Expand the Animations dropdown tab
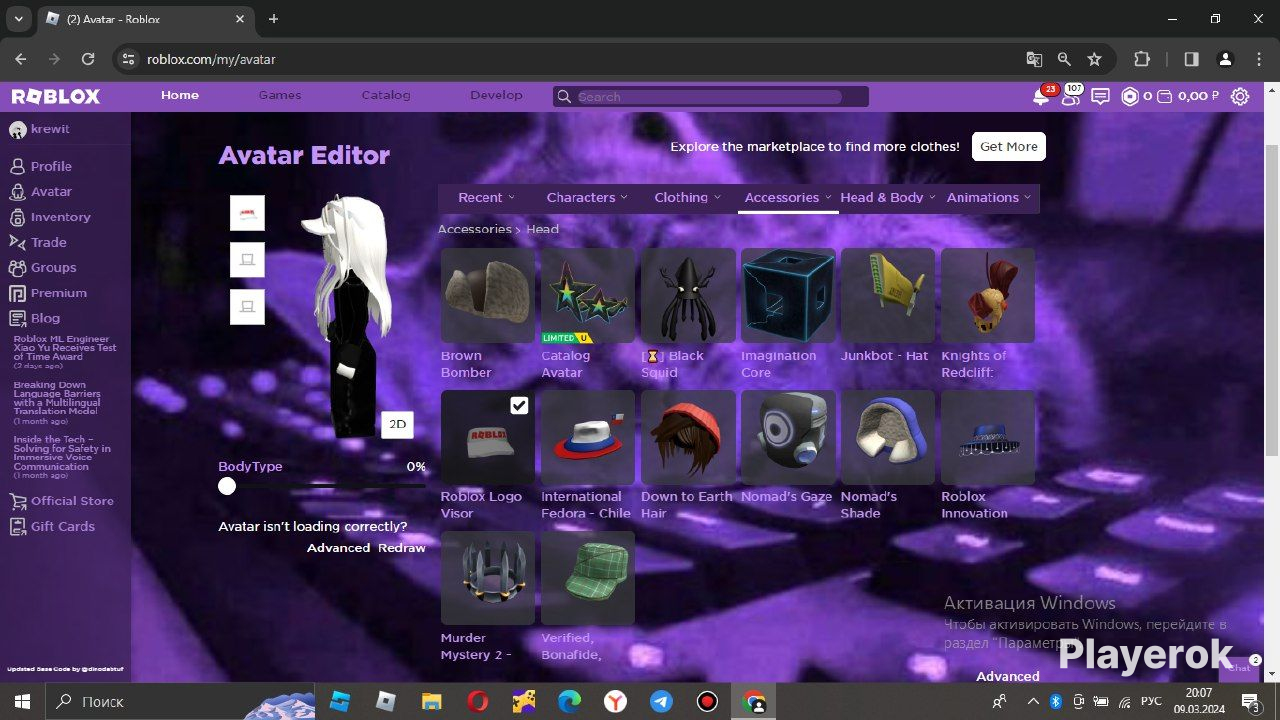 tap(989, 197)
